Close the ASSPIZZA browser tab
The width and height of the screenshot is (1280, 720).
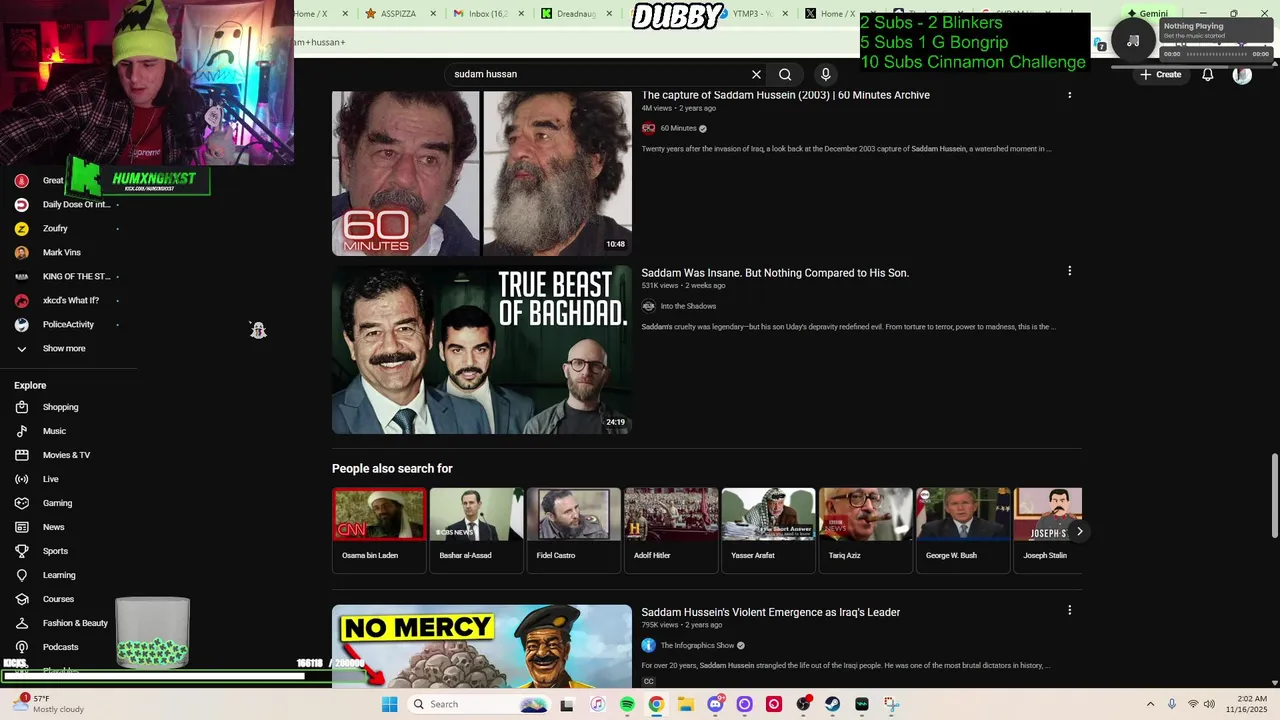[434, 14]
